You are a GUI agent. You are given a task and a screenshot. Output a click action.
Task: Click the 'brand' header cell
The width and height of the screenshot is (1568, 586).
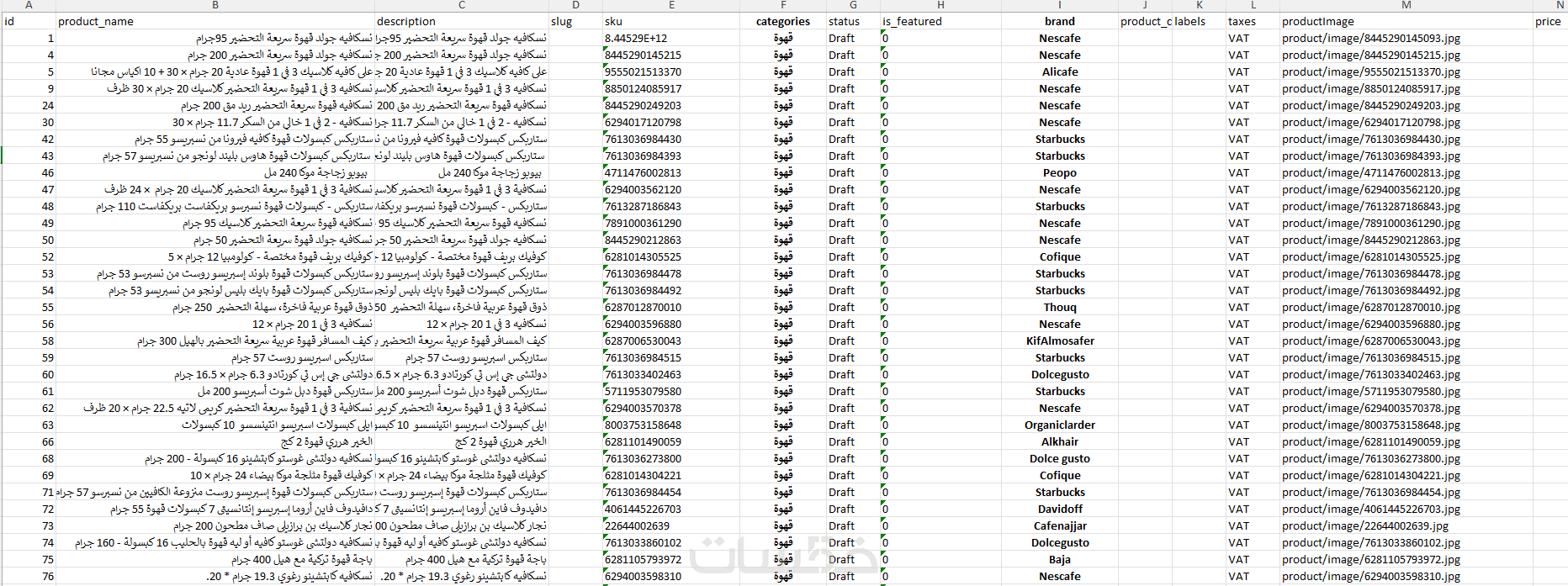pos(1059,21)
